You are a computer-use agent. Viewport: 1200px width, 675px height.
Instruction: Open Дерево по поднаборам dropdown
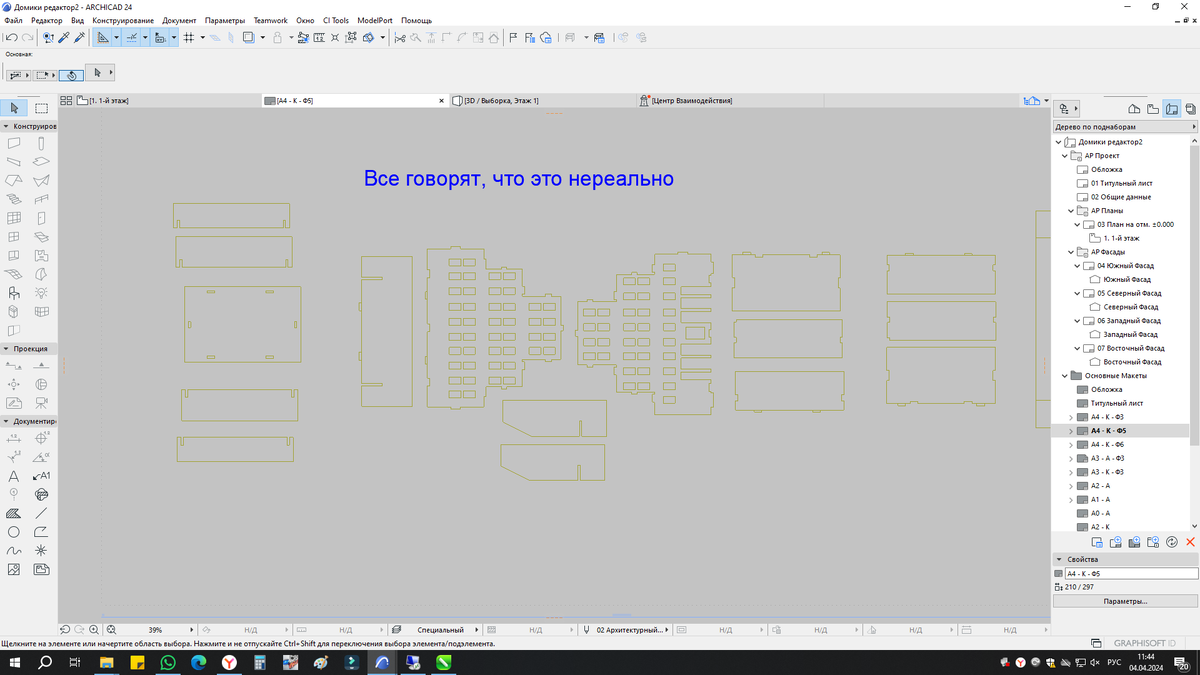point(1126,127)
